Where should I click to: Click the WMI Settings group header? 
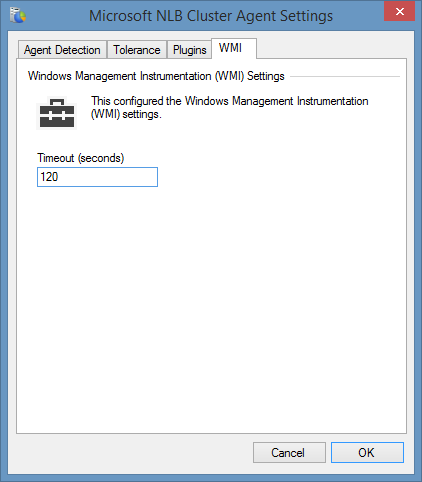(156, 76)
